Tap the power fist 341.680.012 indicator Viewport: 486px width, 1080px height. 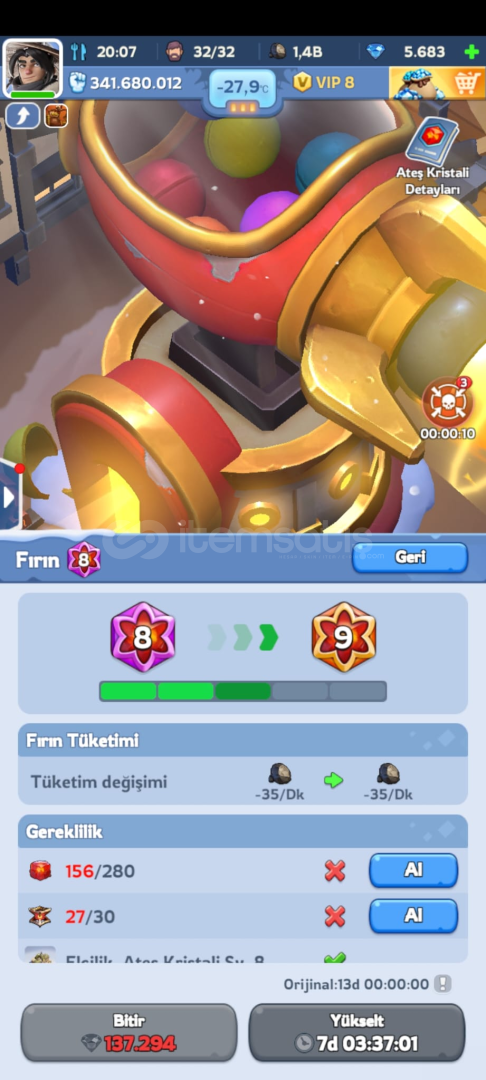[x=126, y=83]
